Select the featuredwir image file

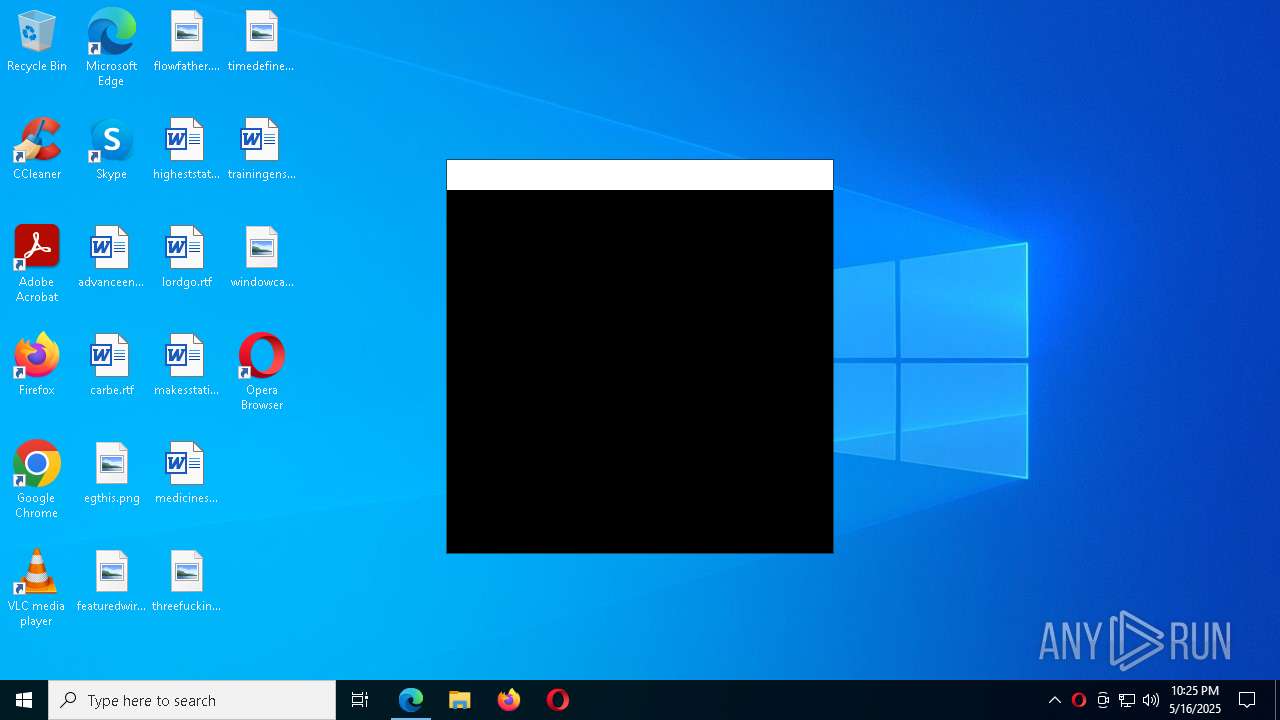coord(111,582)
